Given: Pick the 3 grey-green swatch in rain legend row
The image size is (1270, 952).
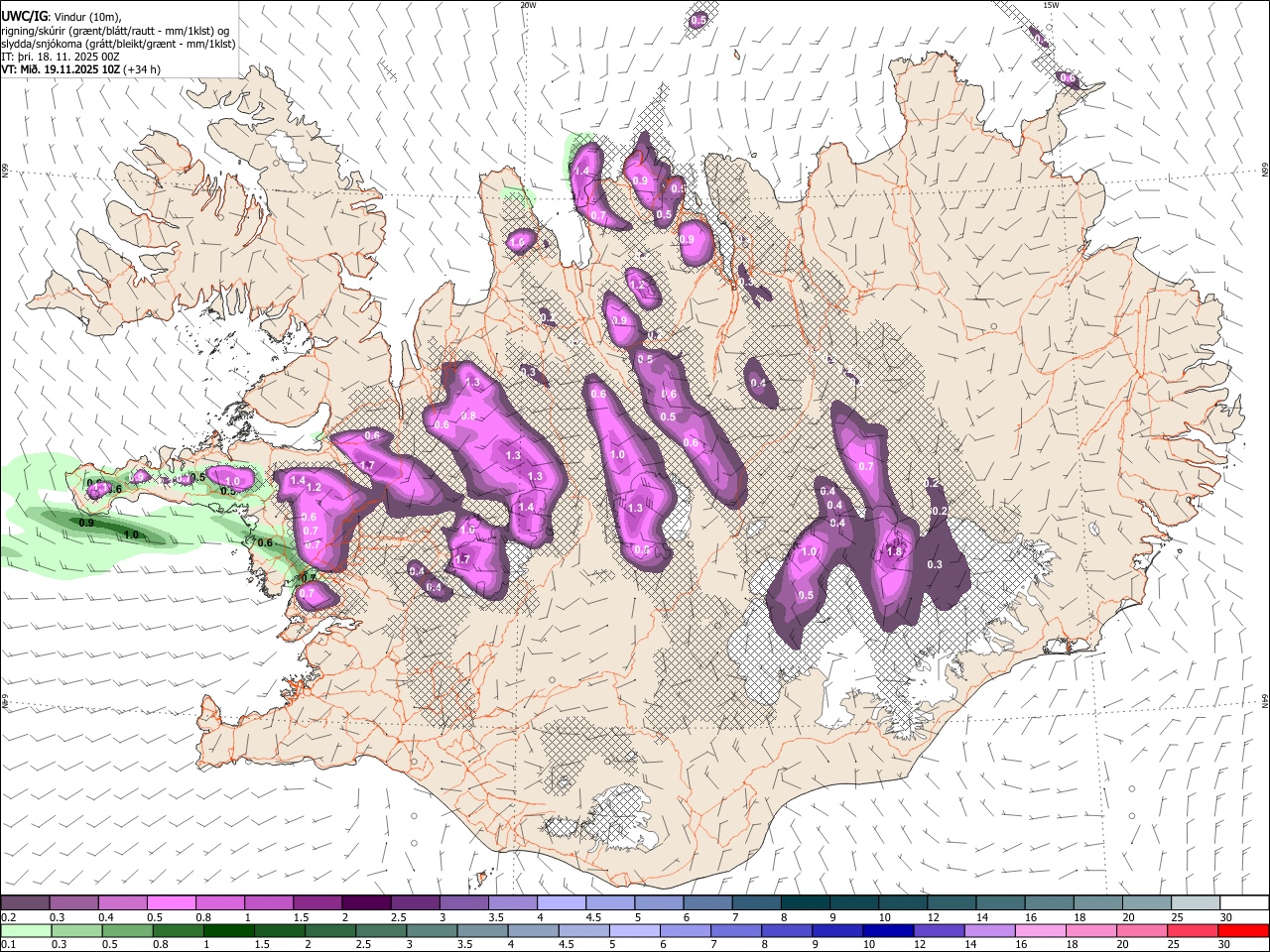Looking at the screenshot, I should (432, 930).
